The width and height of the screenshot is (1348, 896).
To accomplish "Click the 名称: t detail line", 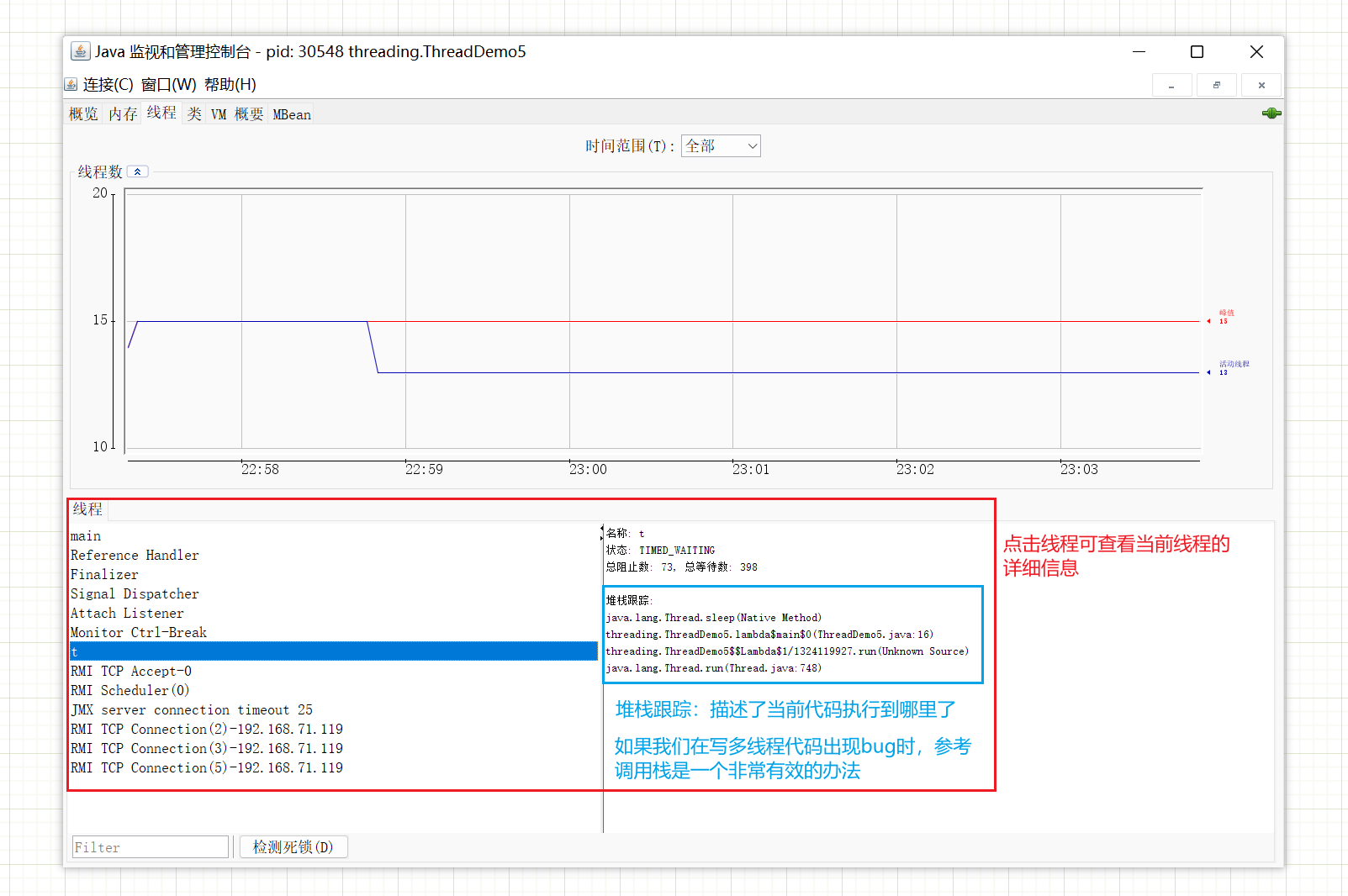I will (626, 534).
